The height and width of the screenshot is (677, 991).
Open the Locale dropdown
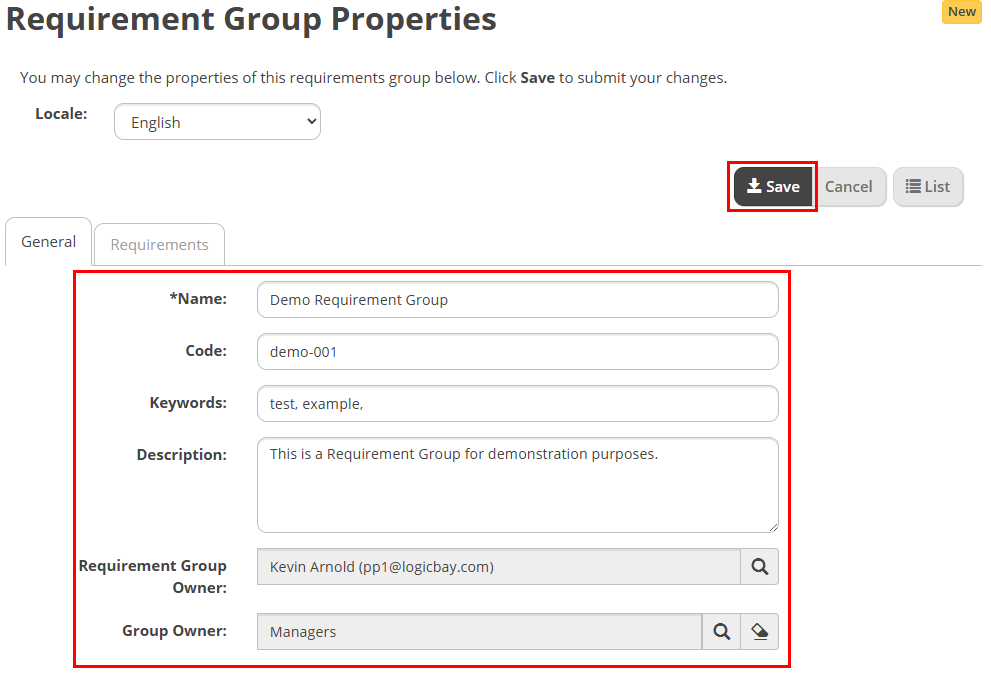pos(217,122)
